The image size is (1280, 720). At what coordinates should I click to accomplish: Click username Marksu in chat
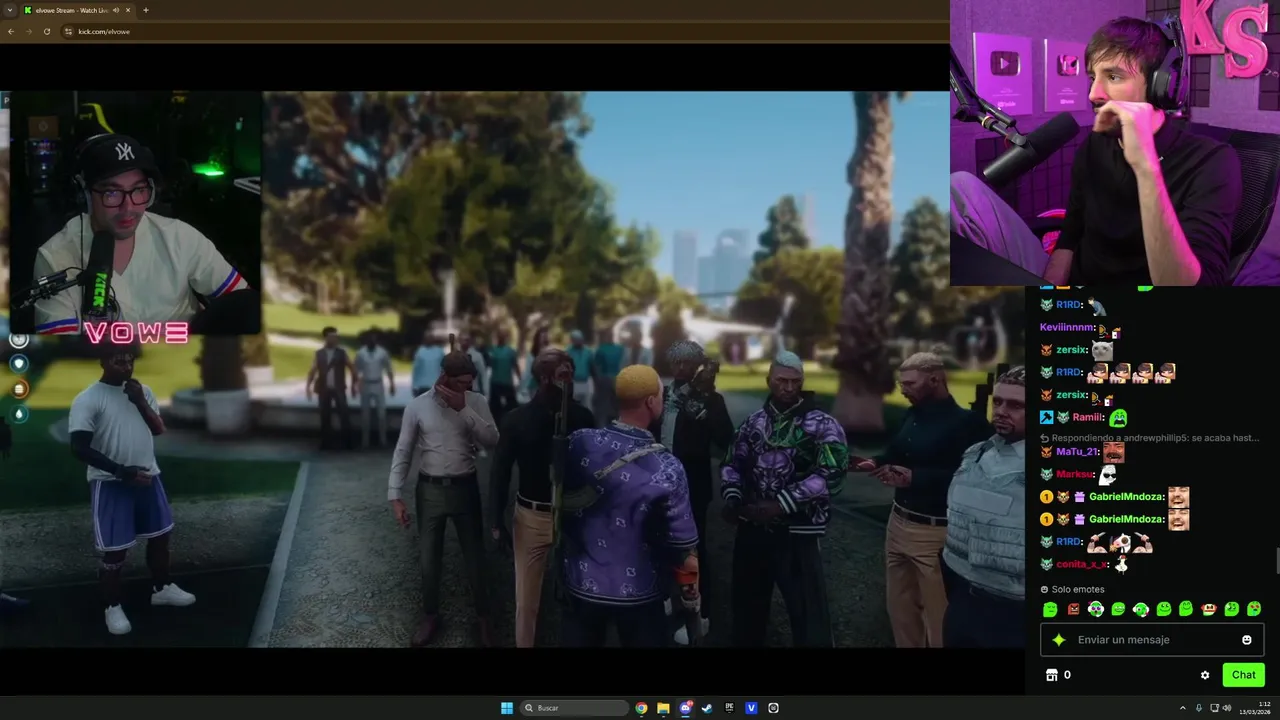pos(1075,474)
